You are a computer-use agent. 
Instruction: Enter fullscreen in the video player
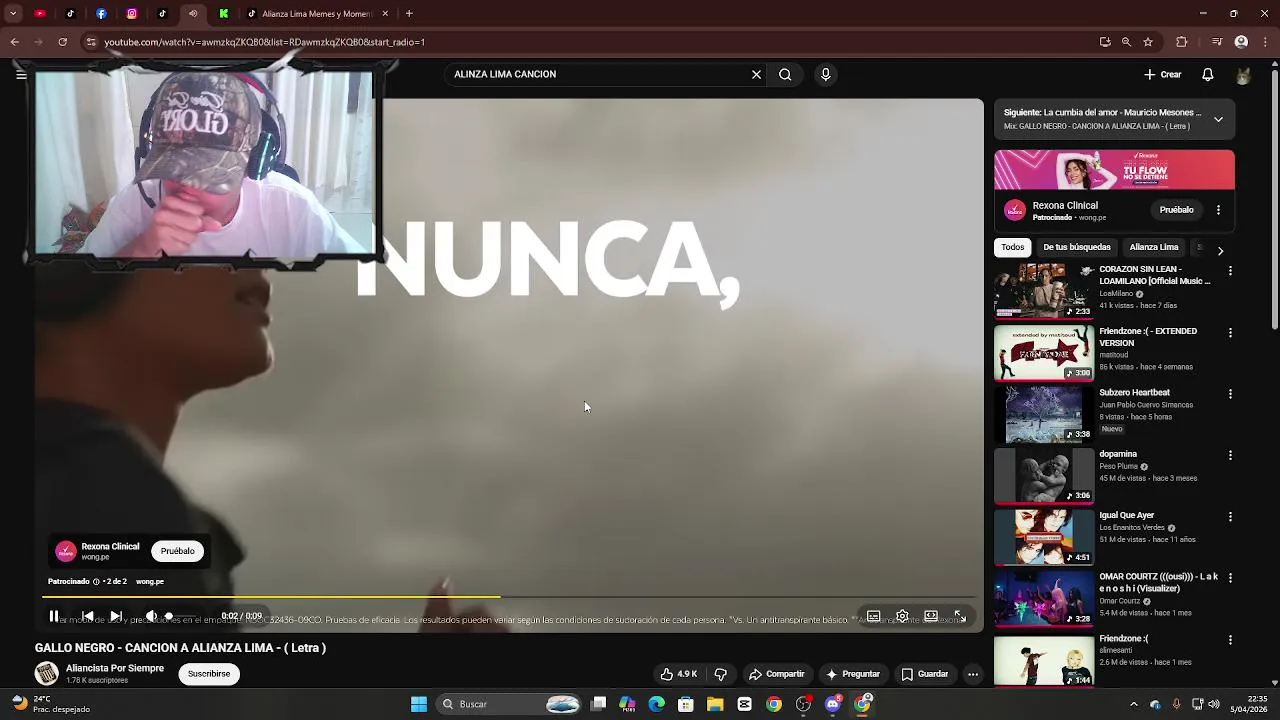click(x=959, y=616)
